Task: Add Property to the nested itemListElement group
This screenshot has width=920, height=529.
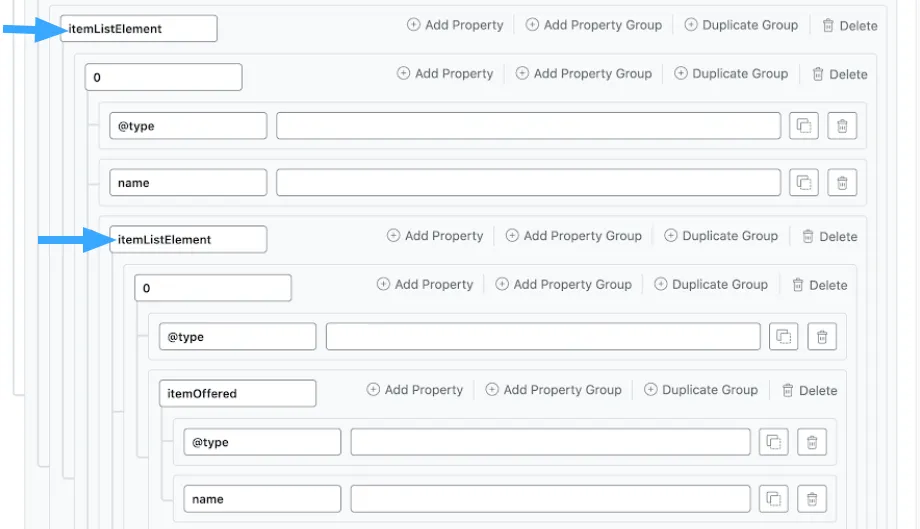Action: tap(435, 236)
